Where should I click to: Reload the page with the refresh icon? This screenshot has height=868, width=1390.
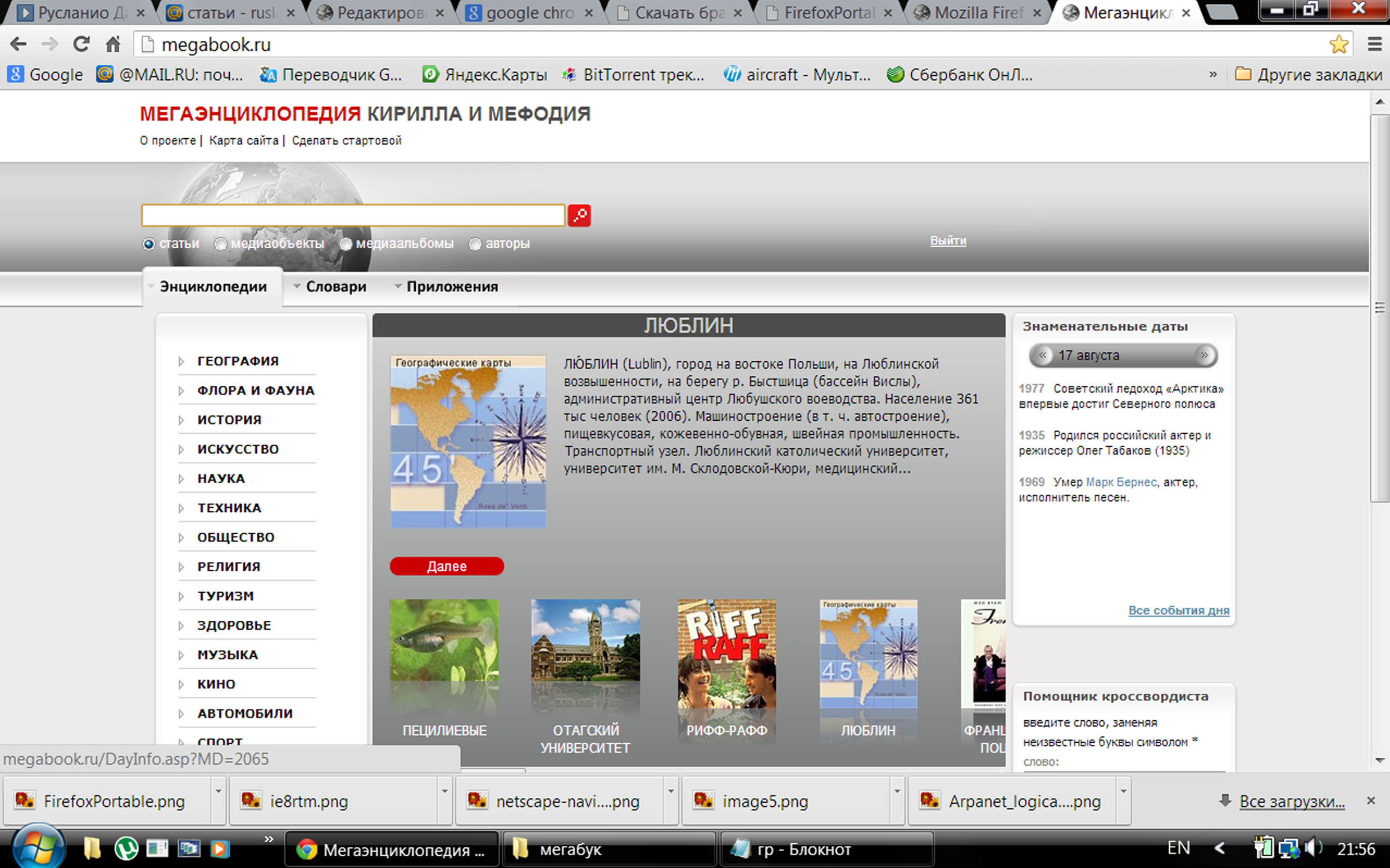[81, 44]
